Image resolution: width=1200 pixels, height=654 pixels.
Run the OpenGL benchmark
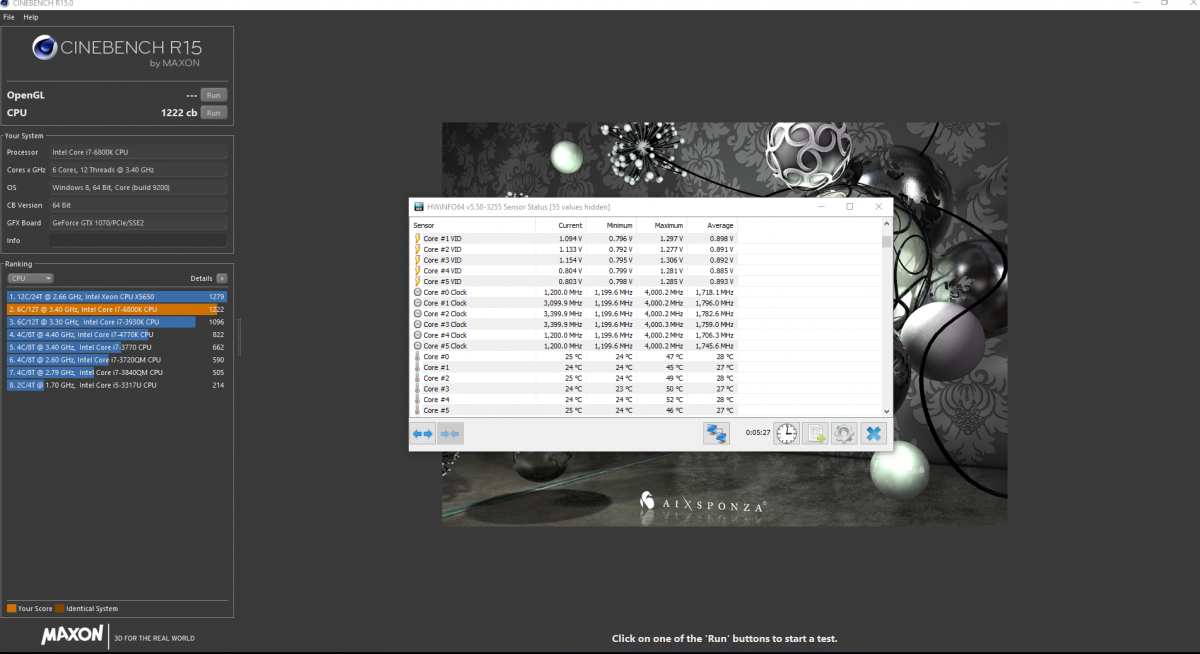(x=213, y=95)
